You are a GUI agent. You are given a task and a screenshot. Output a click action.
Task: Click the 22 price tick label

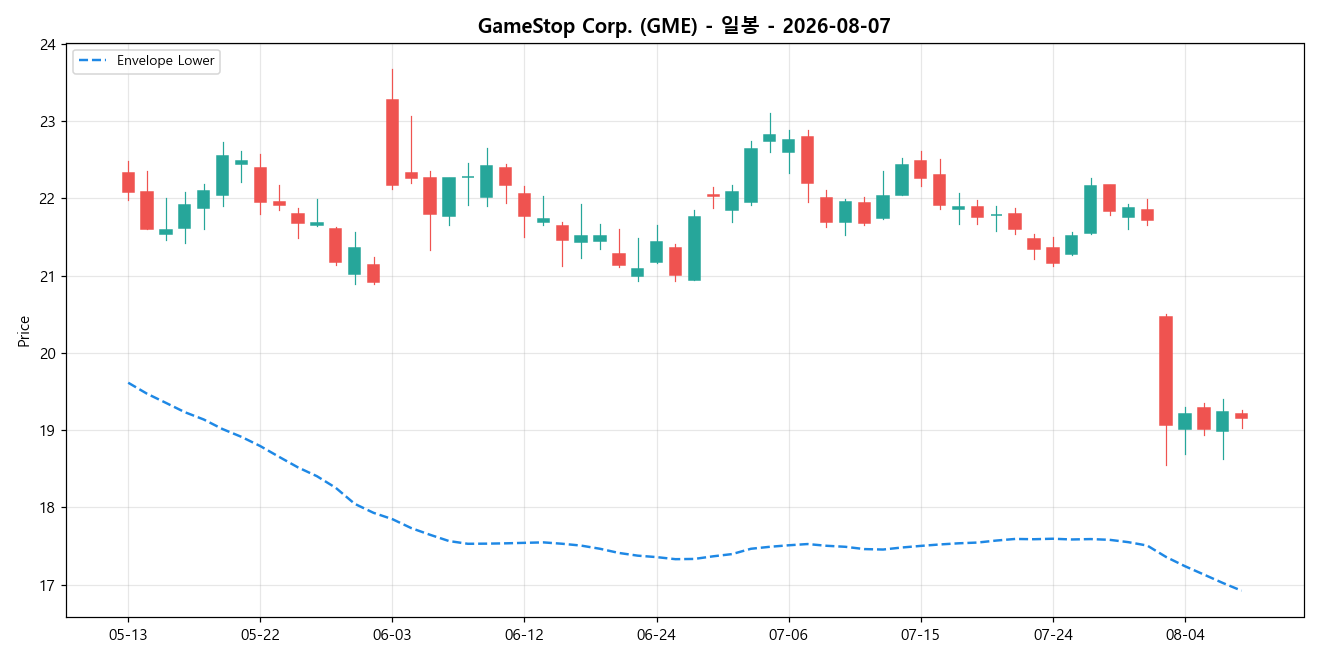pos(48,199)
